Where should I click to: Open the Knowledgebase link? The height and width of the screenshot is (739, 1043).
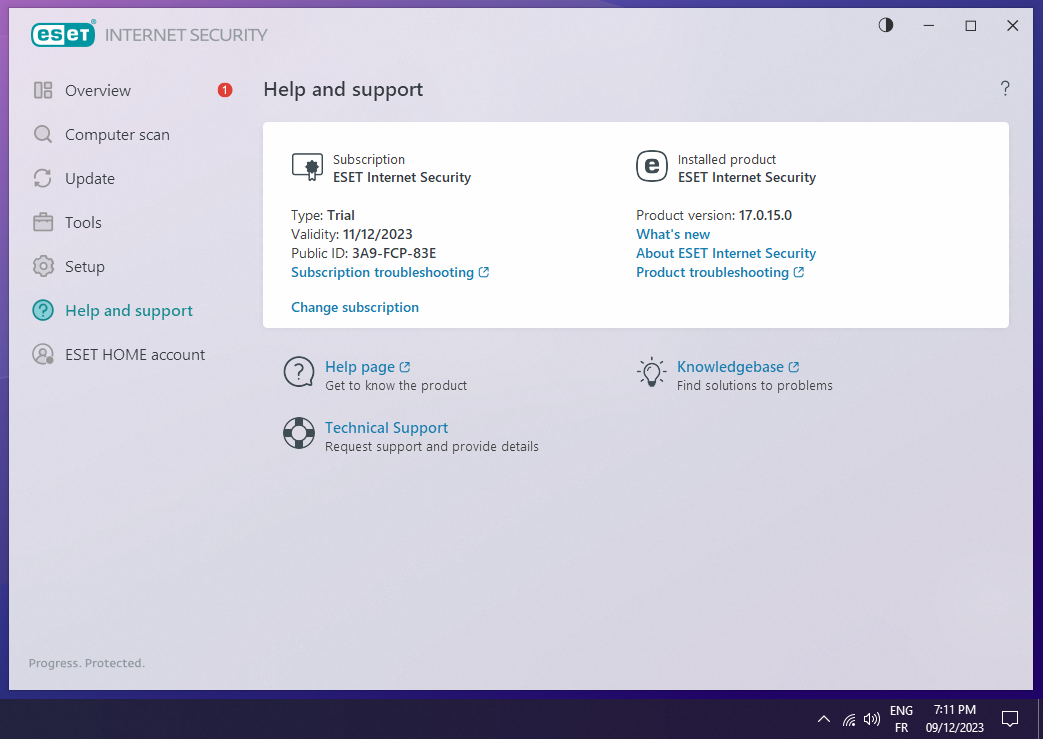(738, 367)
